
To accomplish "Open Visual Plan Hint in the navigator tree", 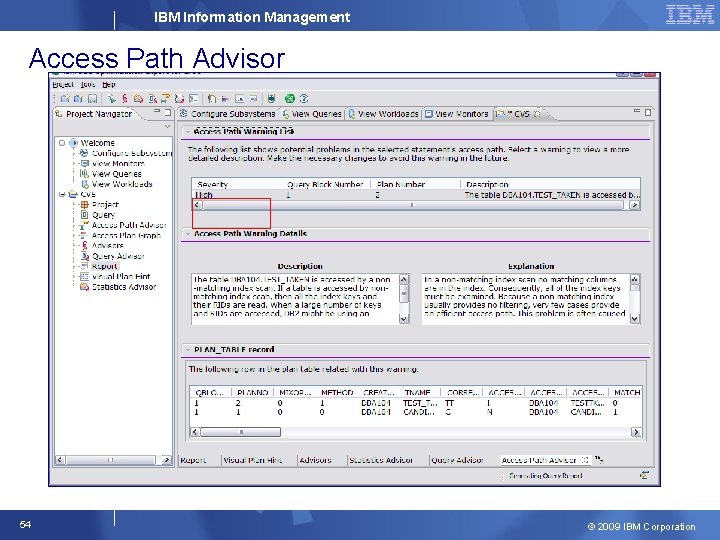I will (x=121, y=276).
